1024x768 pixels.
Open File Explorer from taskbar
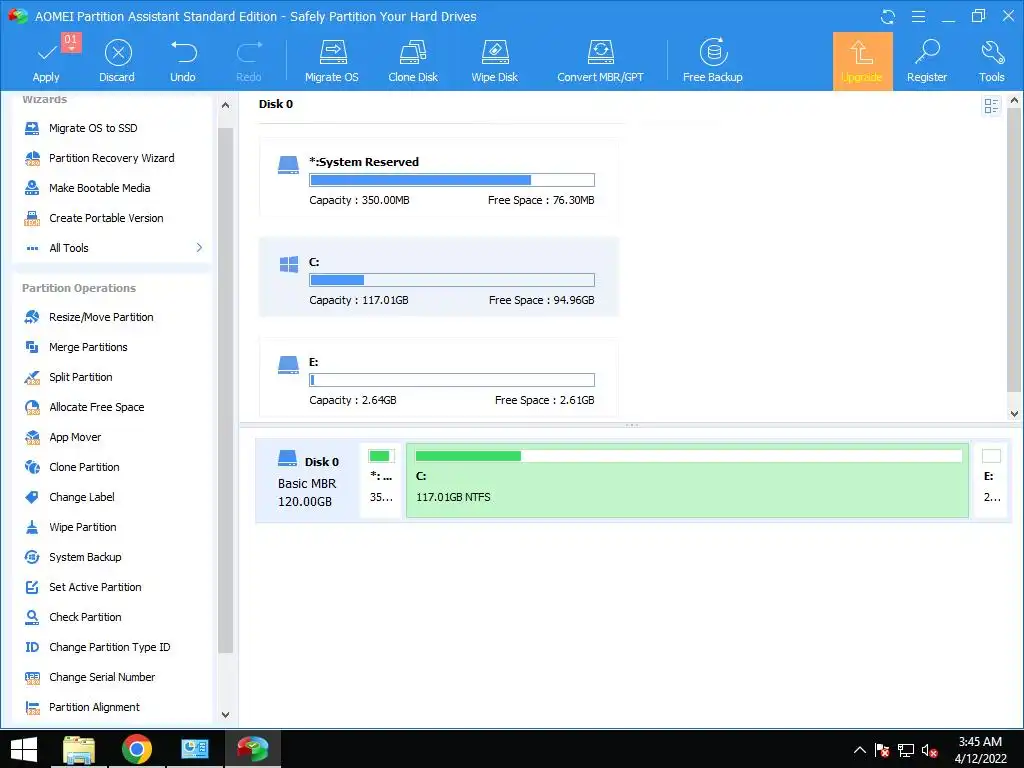click(x=79, y=749)
